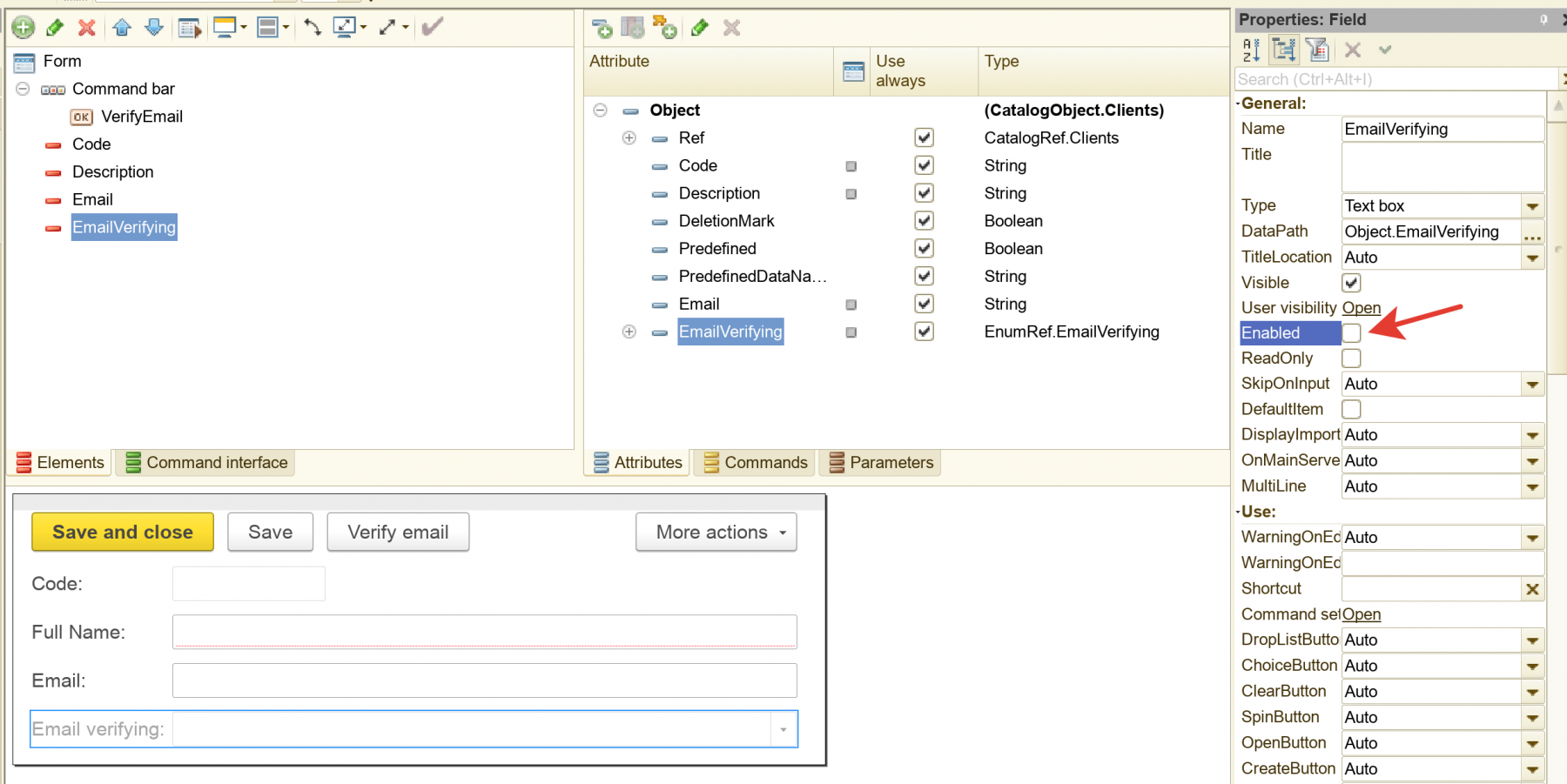Image resolution: width=1567 pixels, height=784 pixels.
Task: Click the red X delete icon in Elements toolbar
Action: pyautogui.click(x=86, y=28)
